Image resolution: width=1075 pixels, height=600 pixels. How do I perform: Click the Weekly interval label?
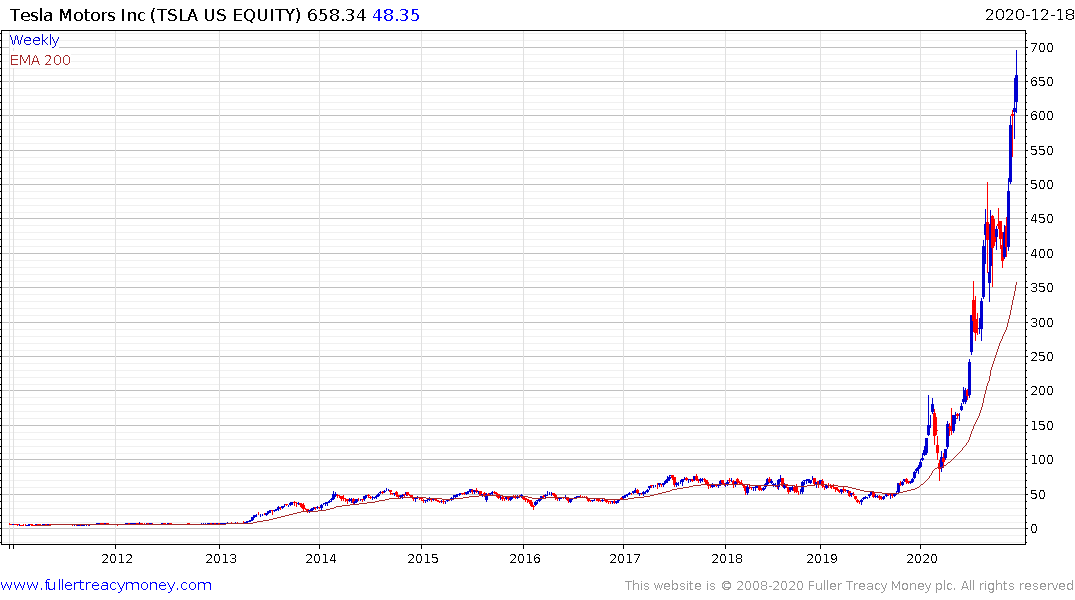(34, 40)
